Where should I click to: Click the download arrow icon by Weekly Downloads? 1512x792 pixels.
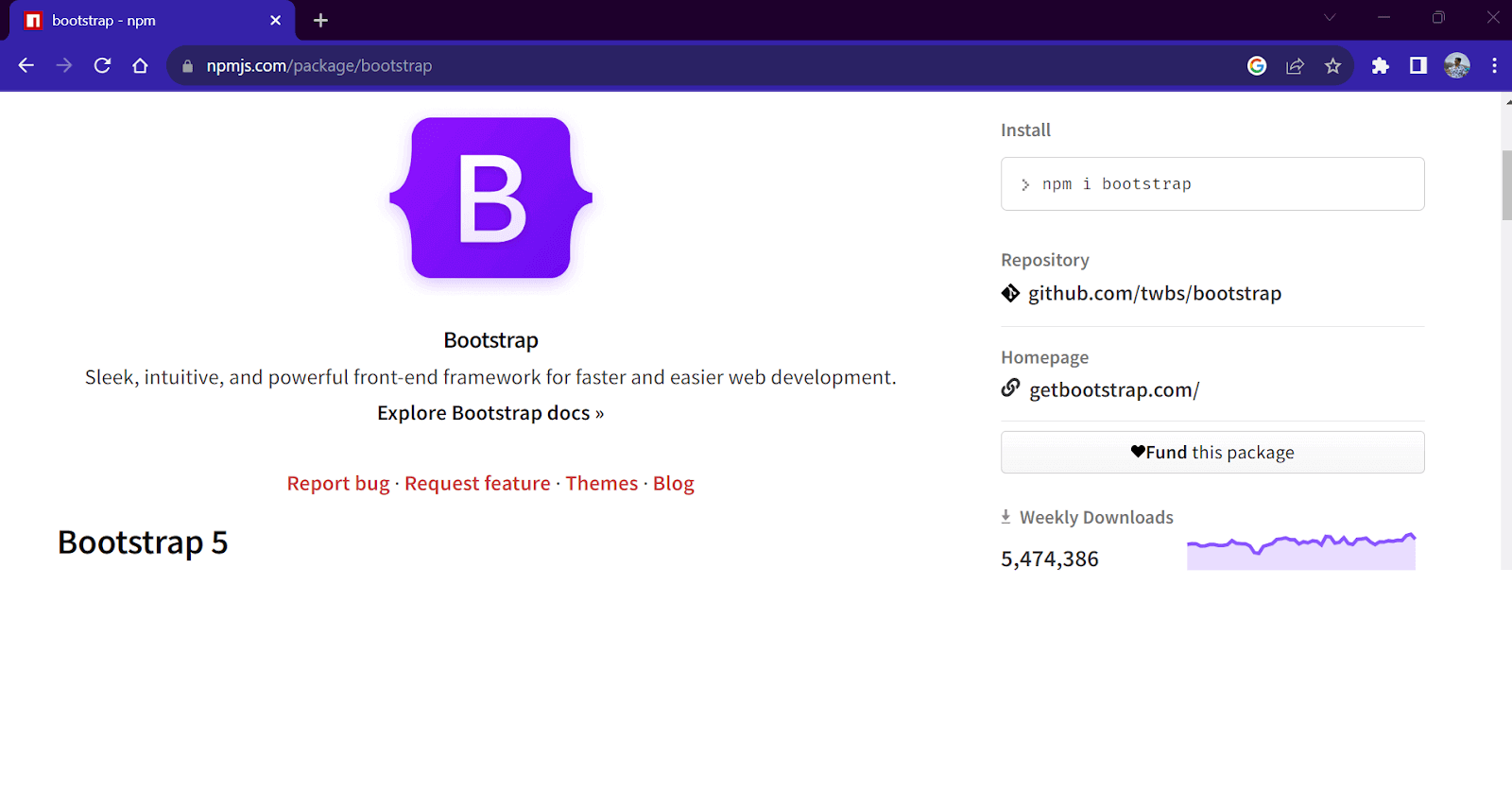(1005, 516)
